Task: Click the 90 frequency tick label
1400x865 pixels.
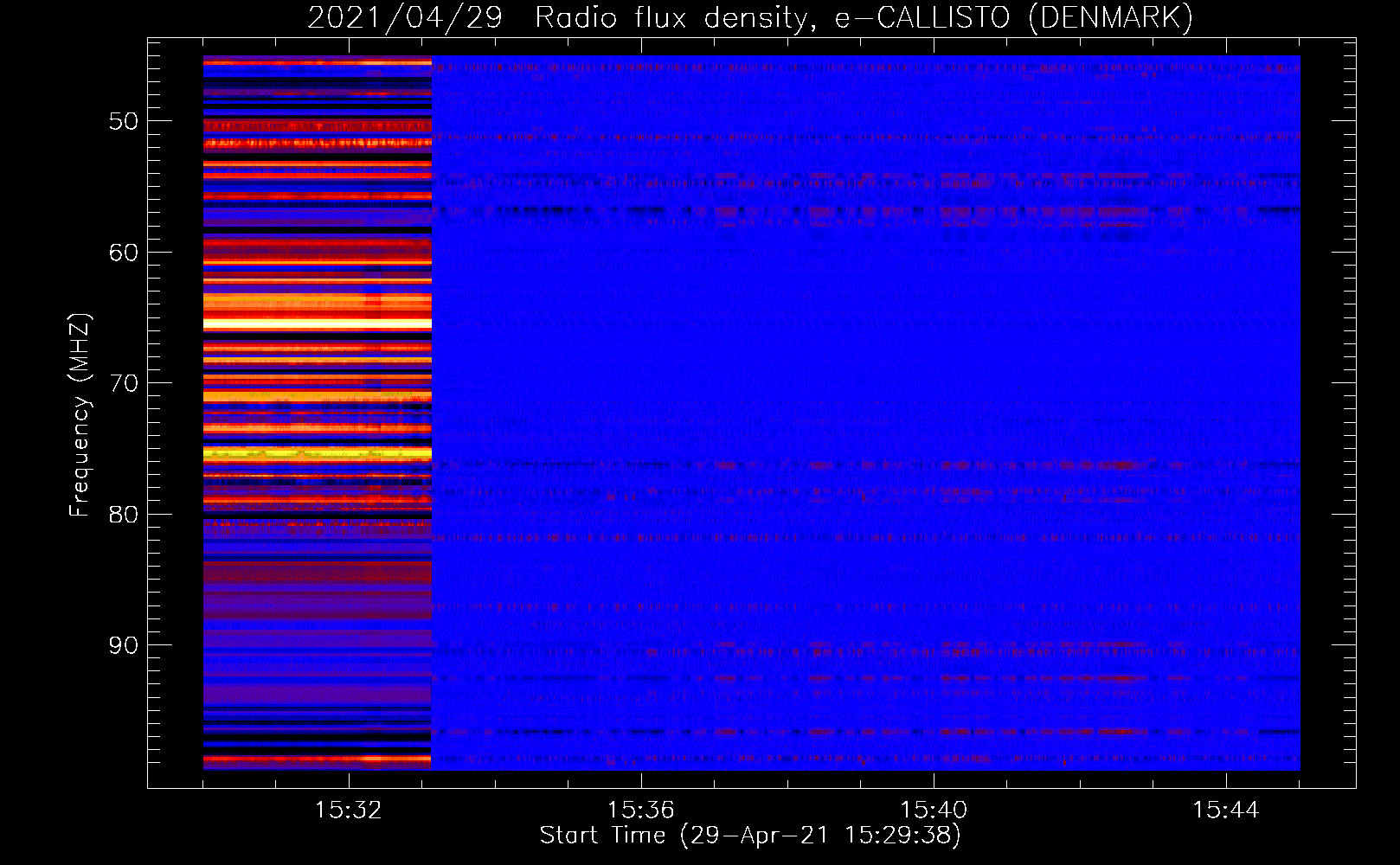Action: click(x=124, y=645)
